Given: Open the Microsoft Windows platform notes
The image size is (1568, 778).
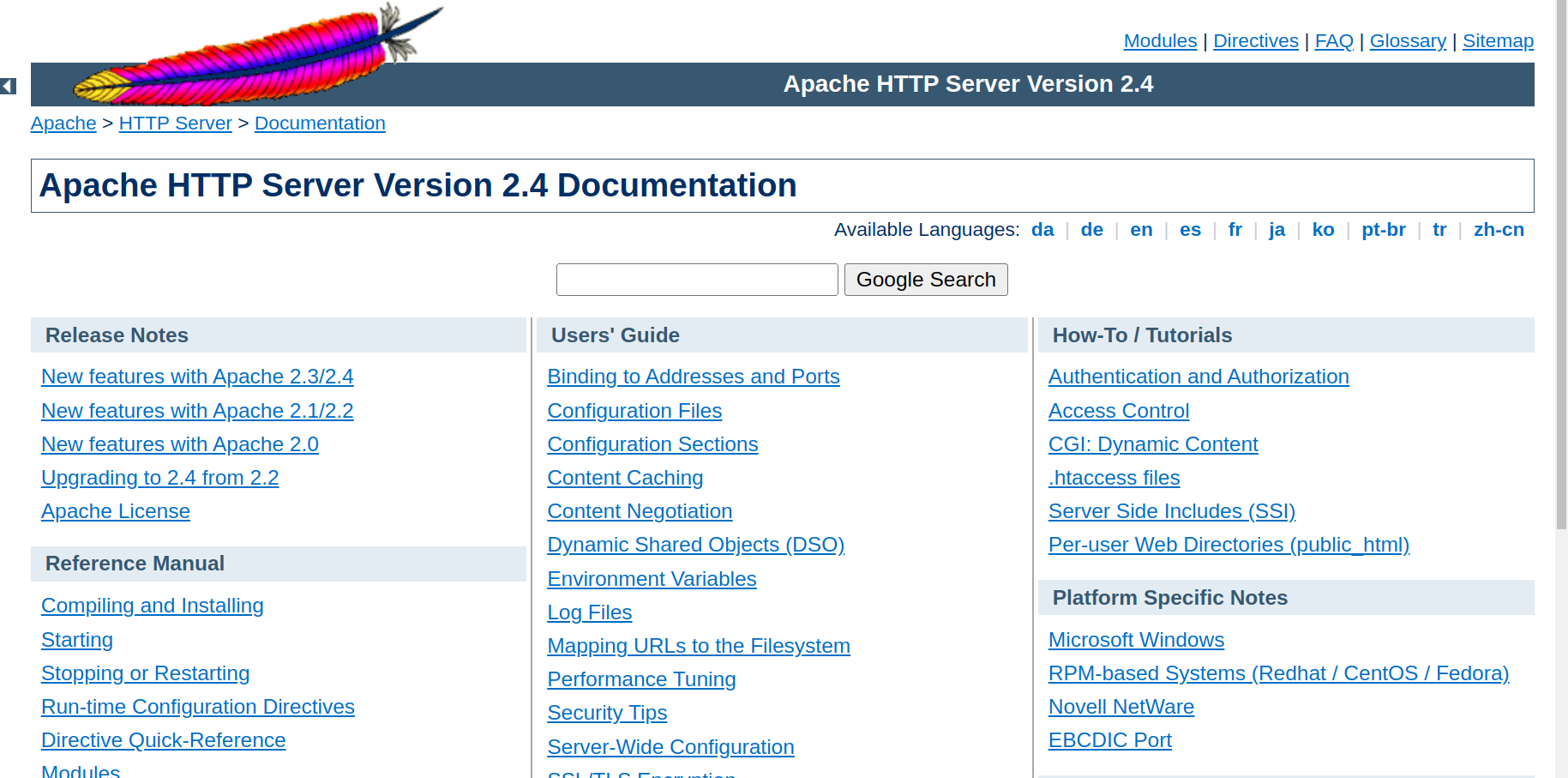Looking at the screenshot, I should [1136, 639].
